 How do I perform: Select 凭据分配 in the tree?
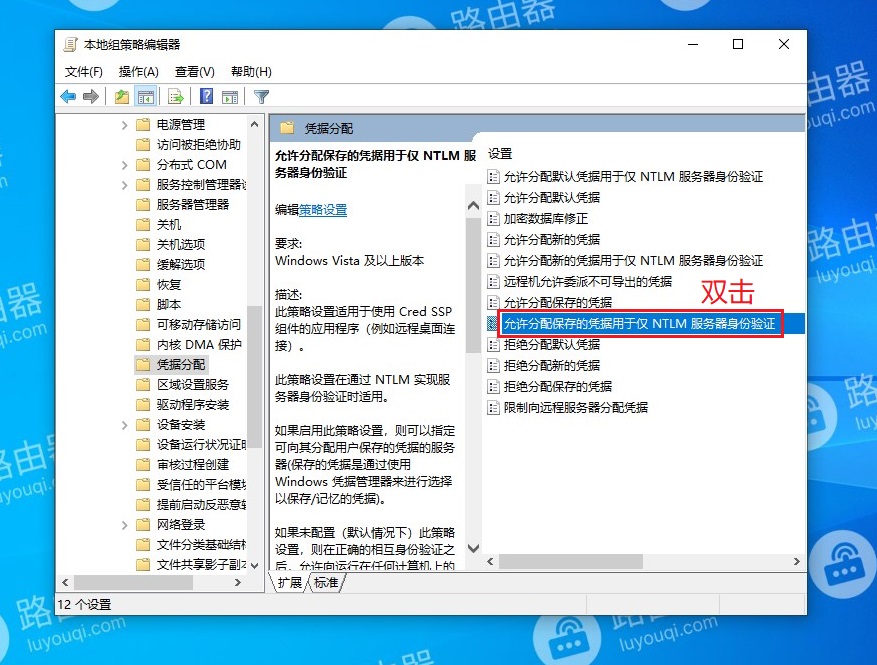[181, 365]
